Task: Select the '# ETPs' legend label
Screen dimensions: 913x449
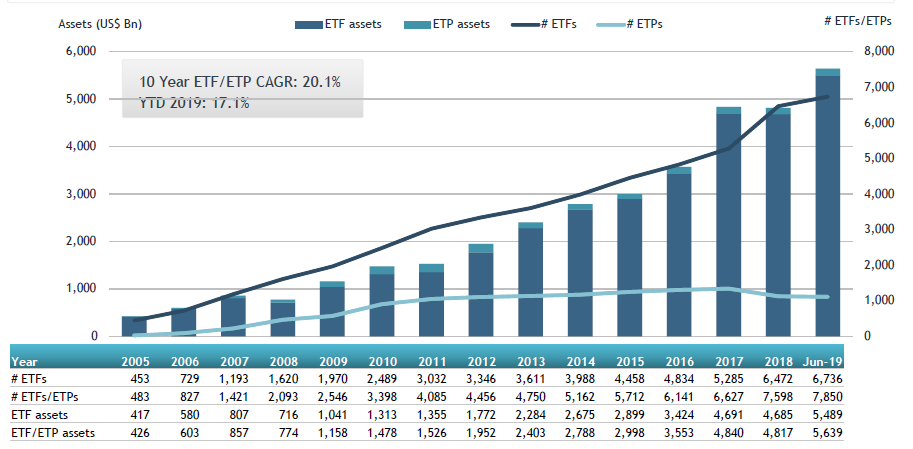Action: 645,24
